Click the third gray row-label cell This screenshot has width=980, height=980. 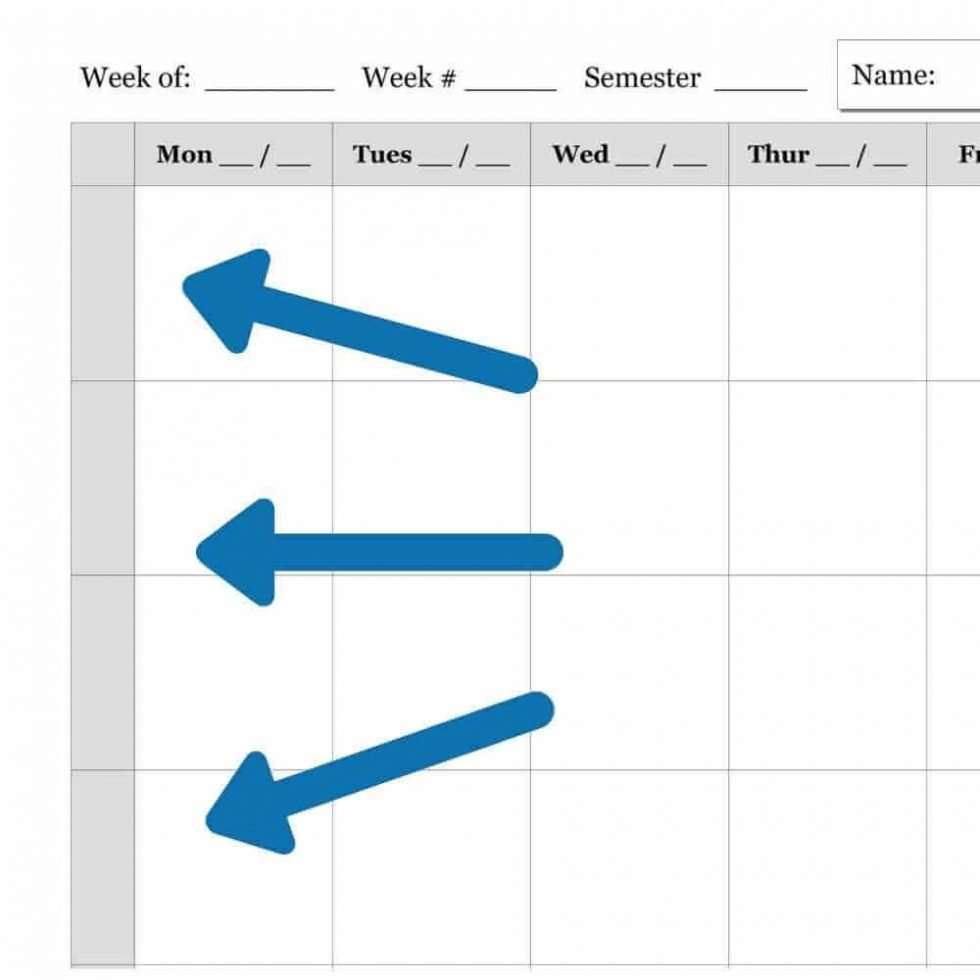pos(102,672)
